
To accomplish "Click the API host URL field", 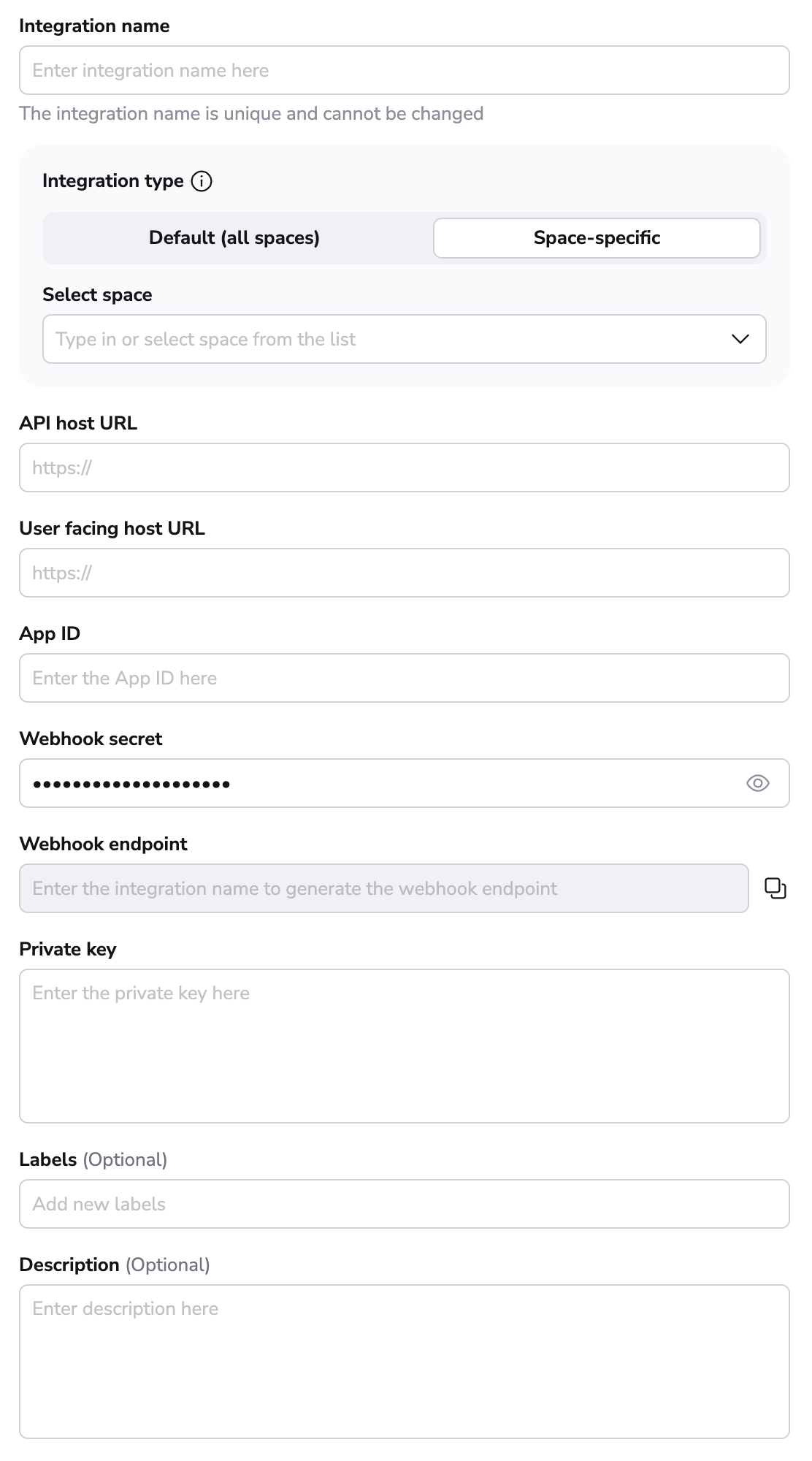I will click(x=404, y=468).
